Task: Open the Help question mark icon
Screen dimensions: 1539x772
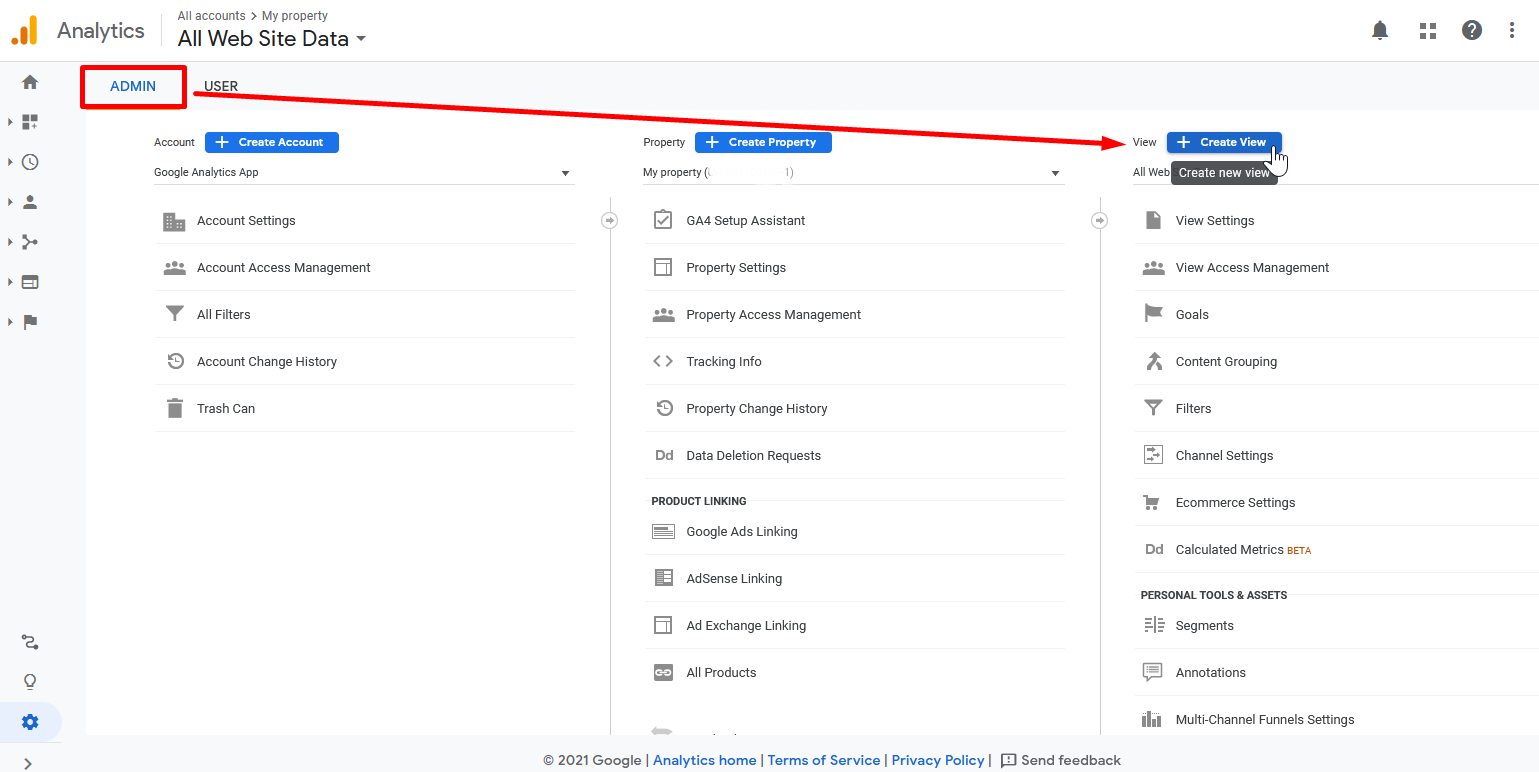Action: coord(1472,30)
